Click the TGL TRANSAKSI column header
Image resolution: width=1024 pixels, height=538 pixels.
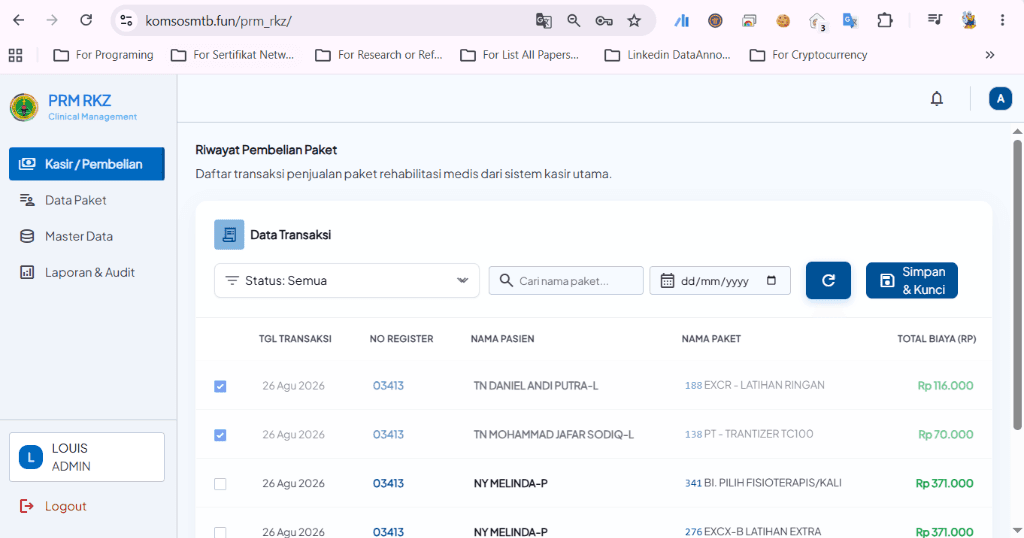click(295, 339)
